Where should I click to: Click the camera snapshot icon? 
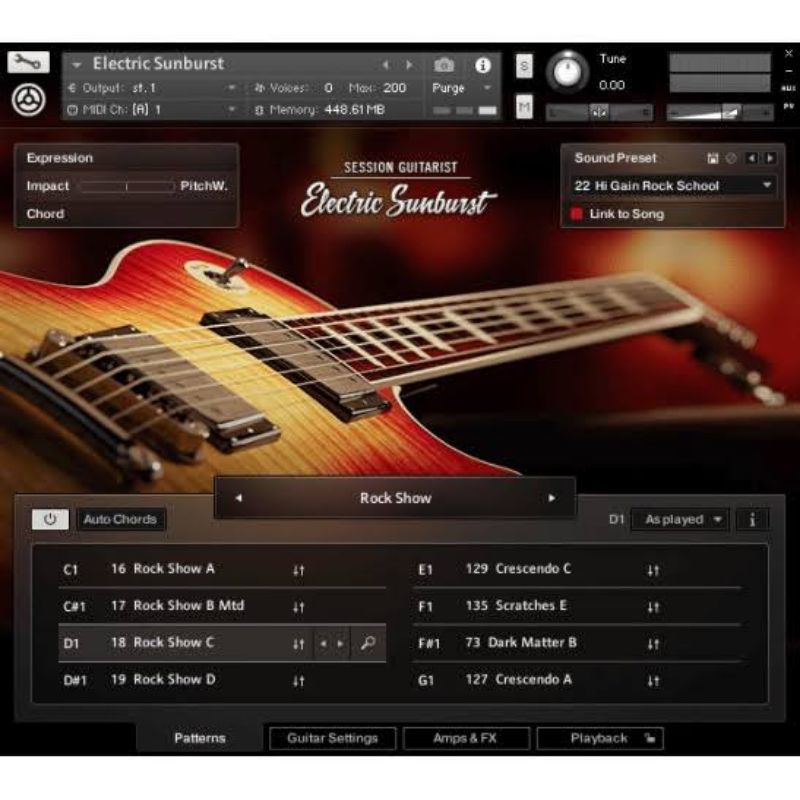click(x=444, y=65)
